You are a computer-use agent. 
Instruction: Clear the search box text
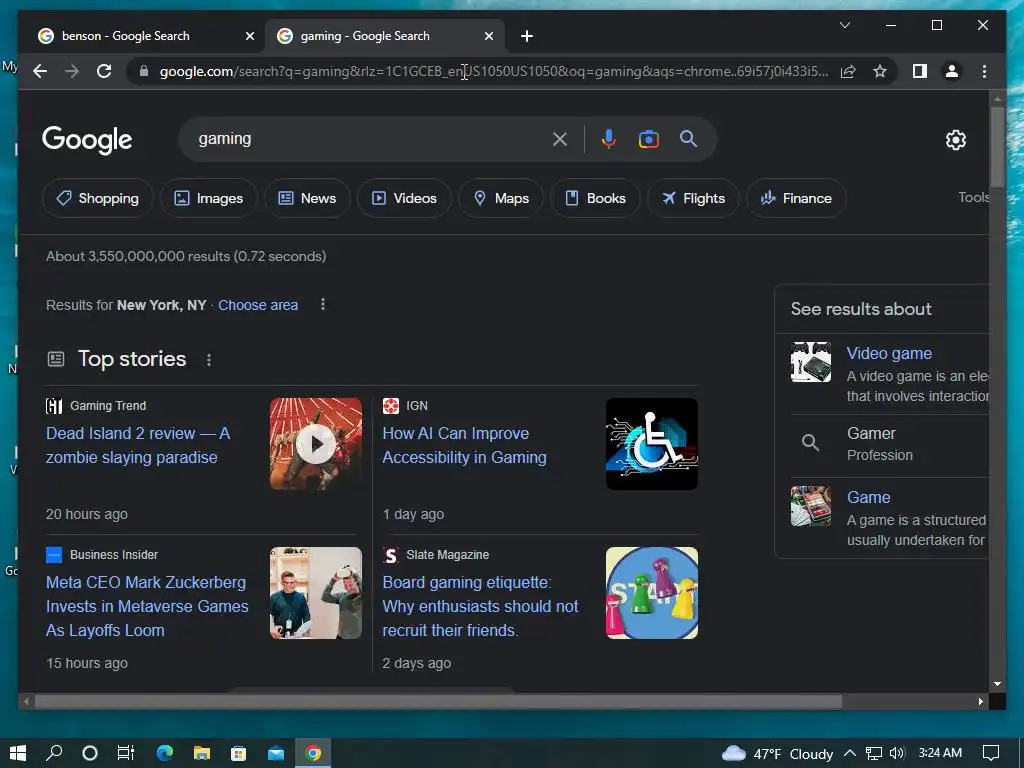(560, 139)
